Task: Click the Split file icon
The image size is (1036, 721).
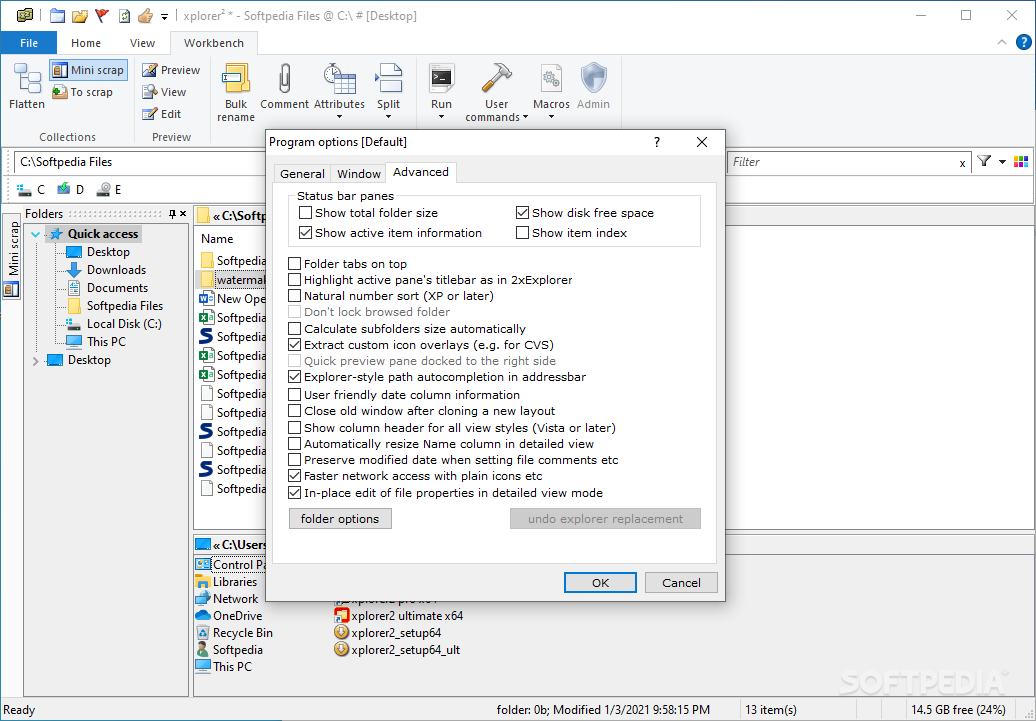Action: tap(388, 78)
